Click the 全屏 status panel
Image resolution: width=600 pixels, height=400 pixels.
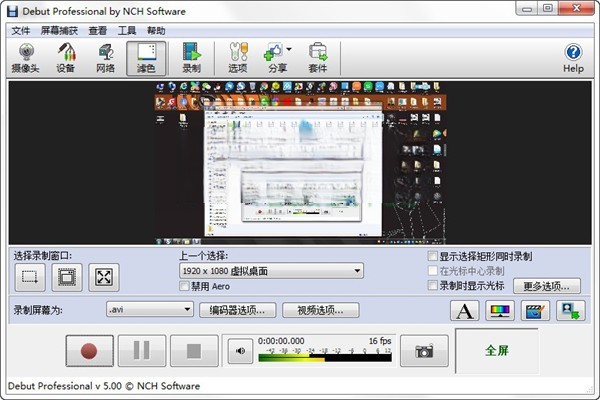coord(497,350)
